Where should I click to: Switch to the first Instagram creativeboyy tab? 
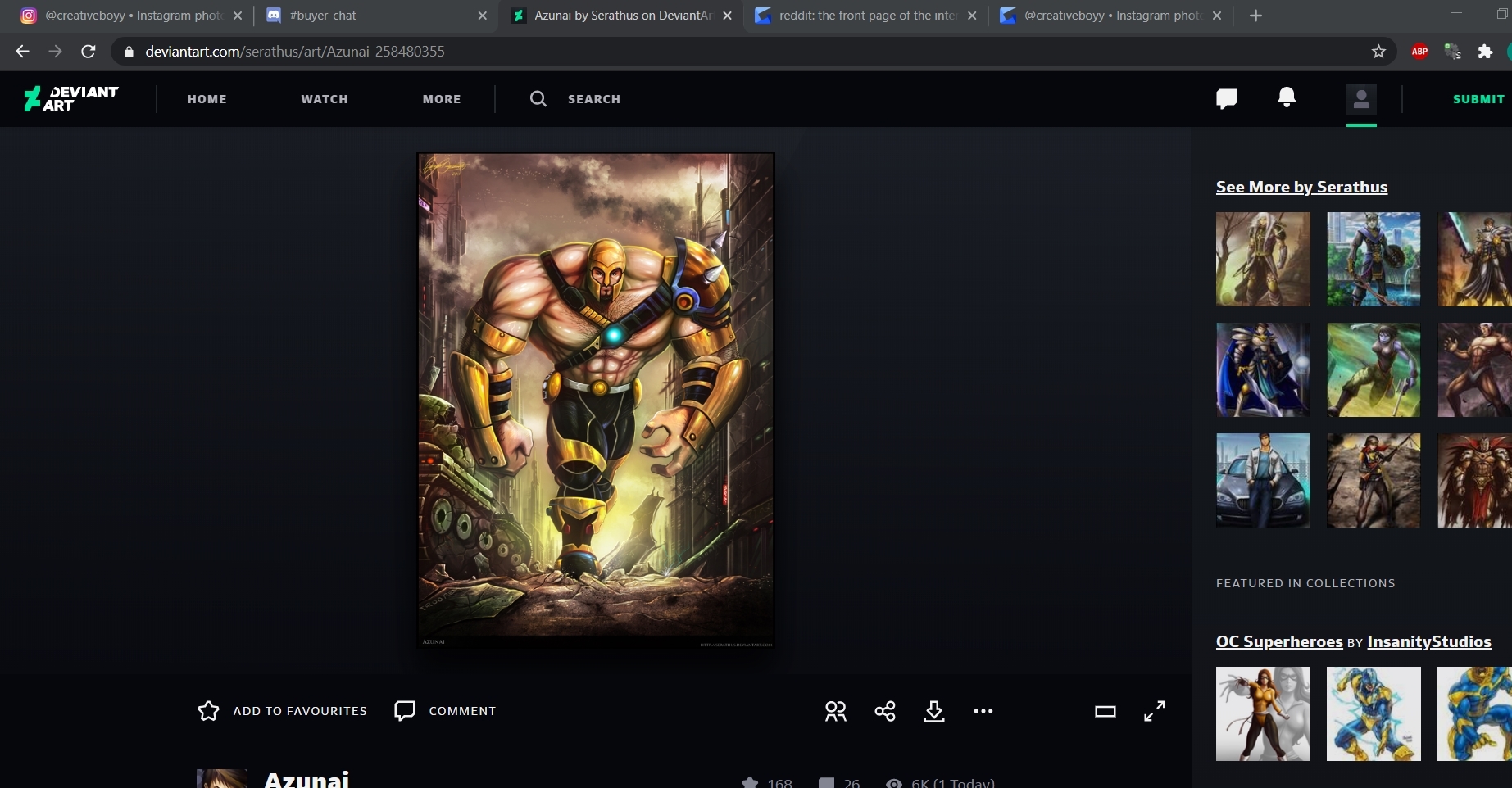click(131, 16)
